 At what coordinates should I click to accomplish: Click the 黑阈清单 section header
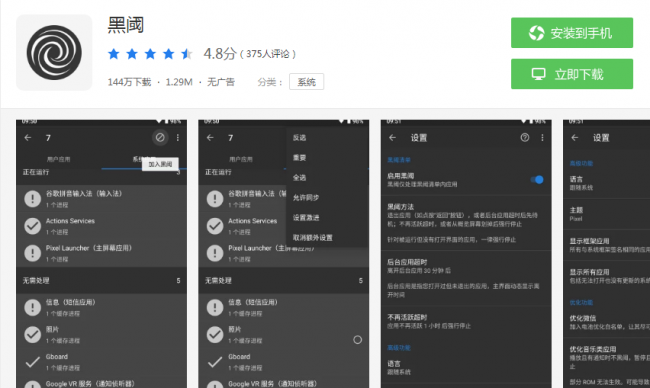tap(399, 160)
